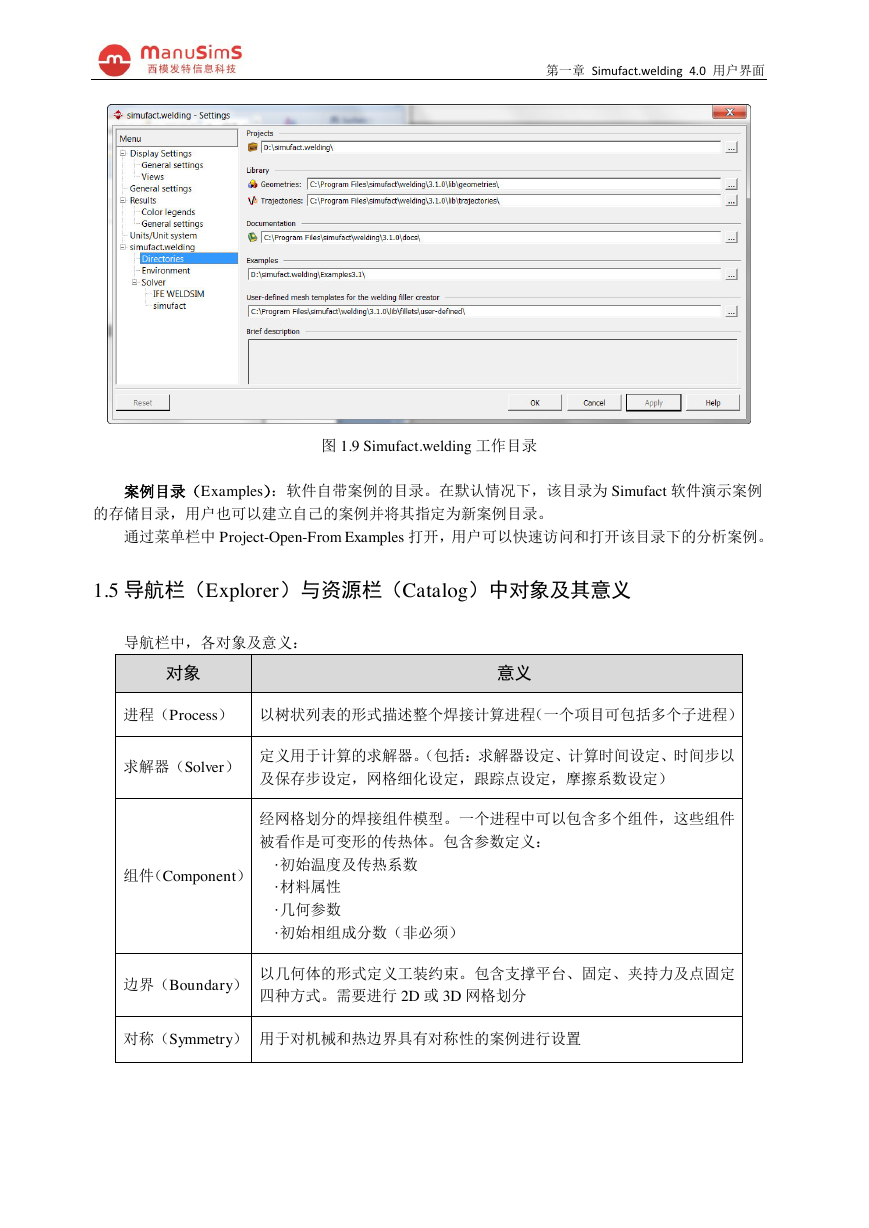
Task: Click the figure caption '图 1.9 Simufact.welding 工作目录'
Action: 429,444
